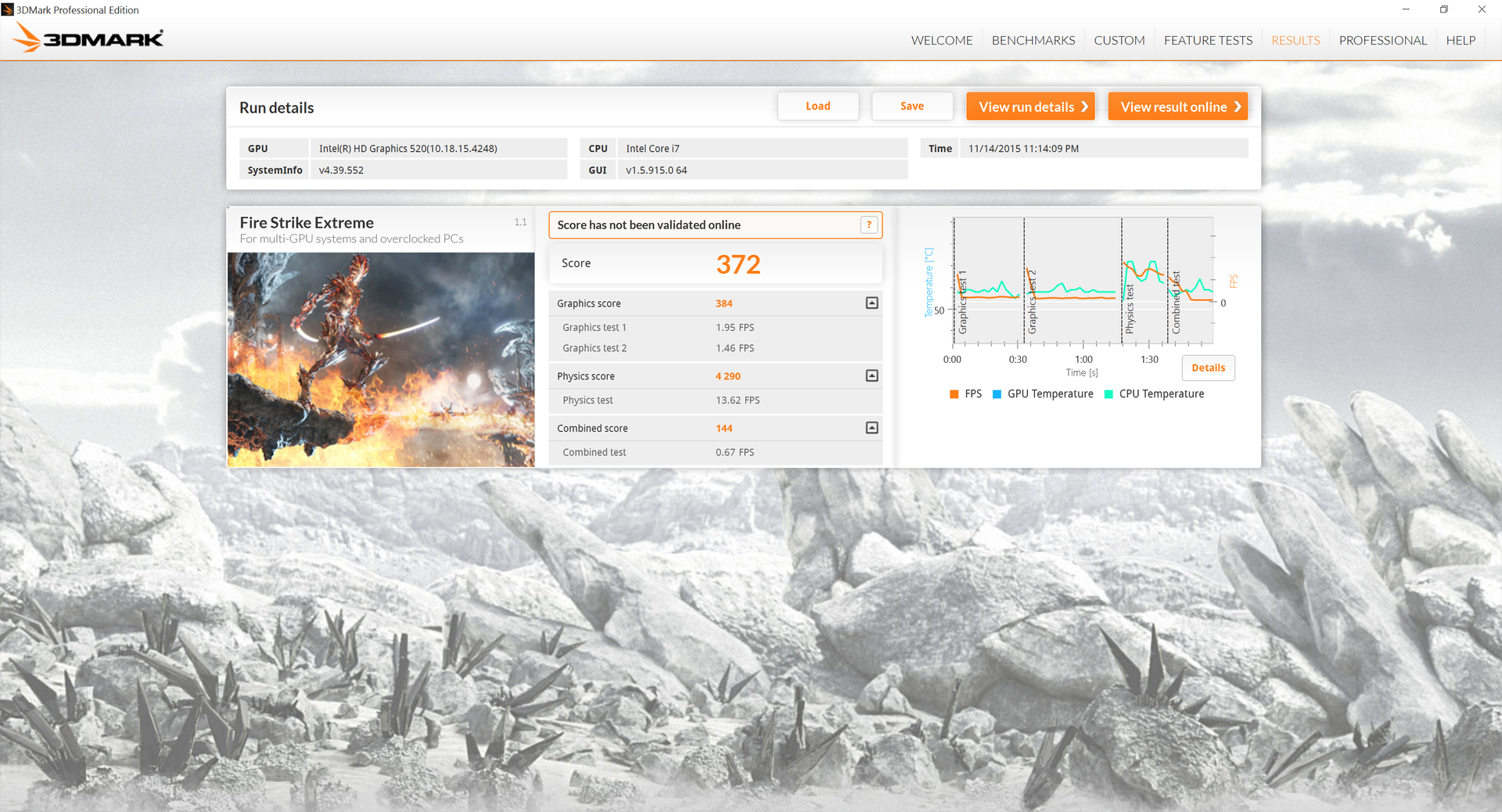Collapse the Graphics score section

tap(871, 303)
